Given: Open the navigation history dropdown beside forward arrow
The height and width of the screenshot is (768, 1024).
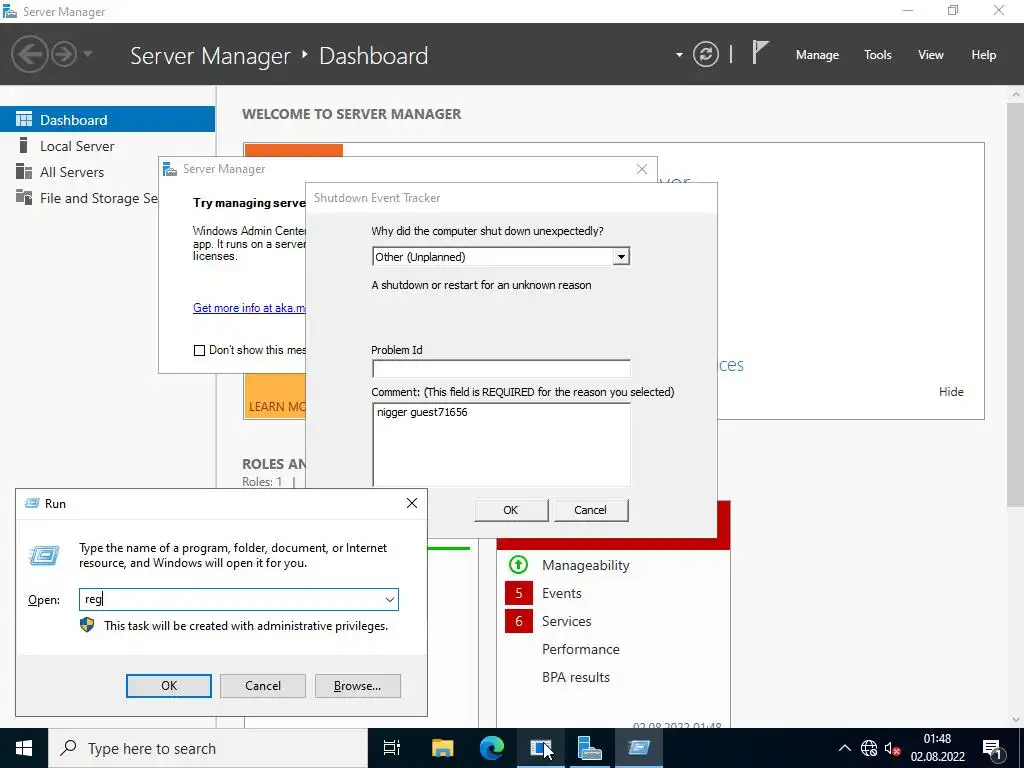Looking at the screenshot, I should pos(88,54).
